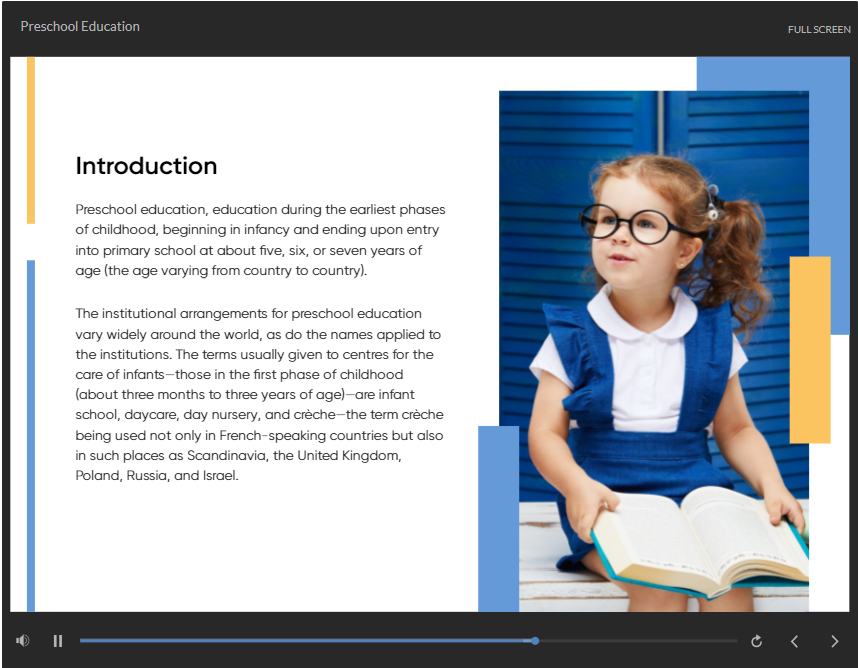Replay the current slide
The width and height of the screenshot is (858, 668).
click(756, 641)
